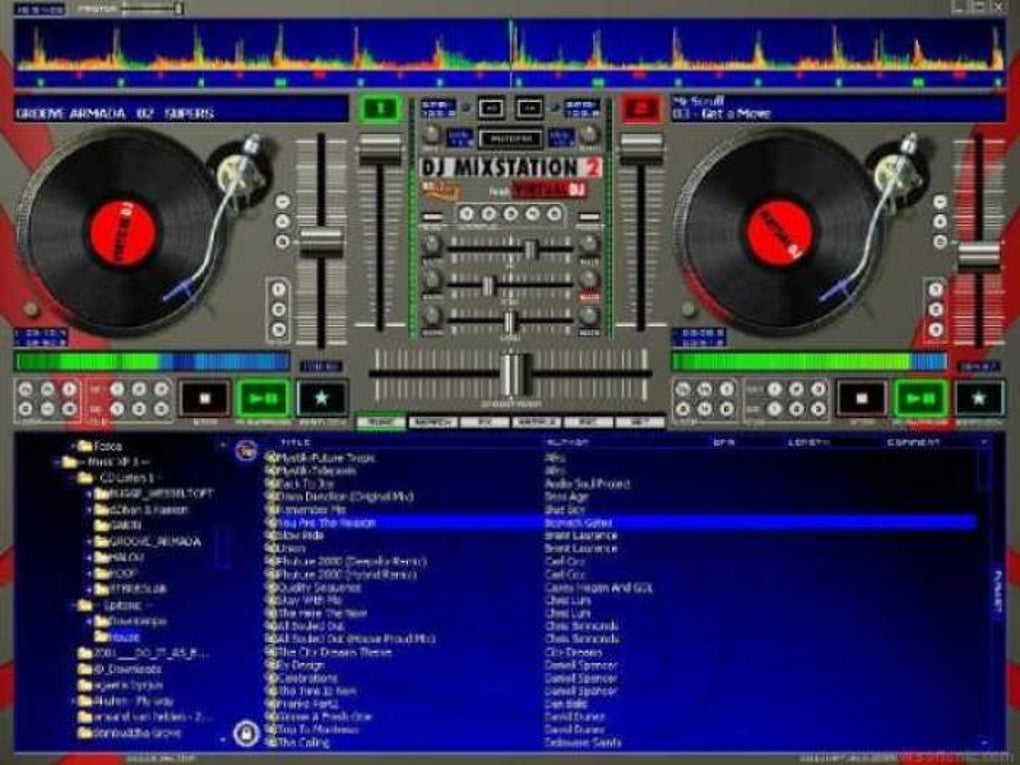
Task: Select the track Slow Ride
Action: (301, 535)
